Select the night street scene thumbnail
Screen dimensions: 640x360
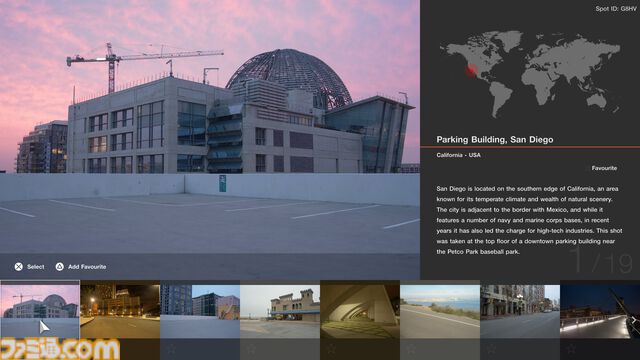[120, 311]
